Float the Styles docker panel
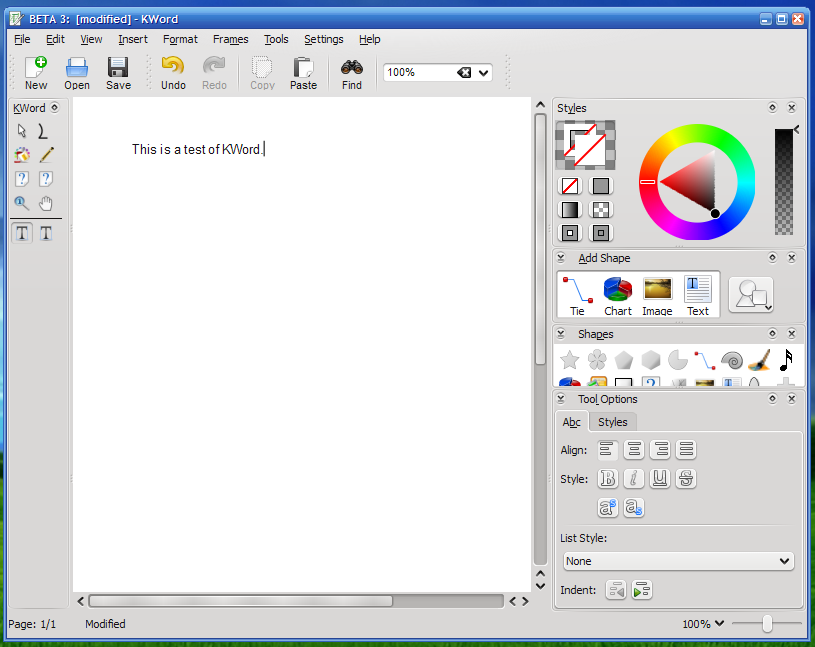The height and width of the screenshot is (647, 815). pyautogui.click(x=772, y=108)
